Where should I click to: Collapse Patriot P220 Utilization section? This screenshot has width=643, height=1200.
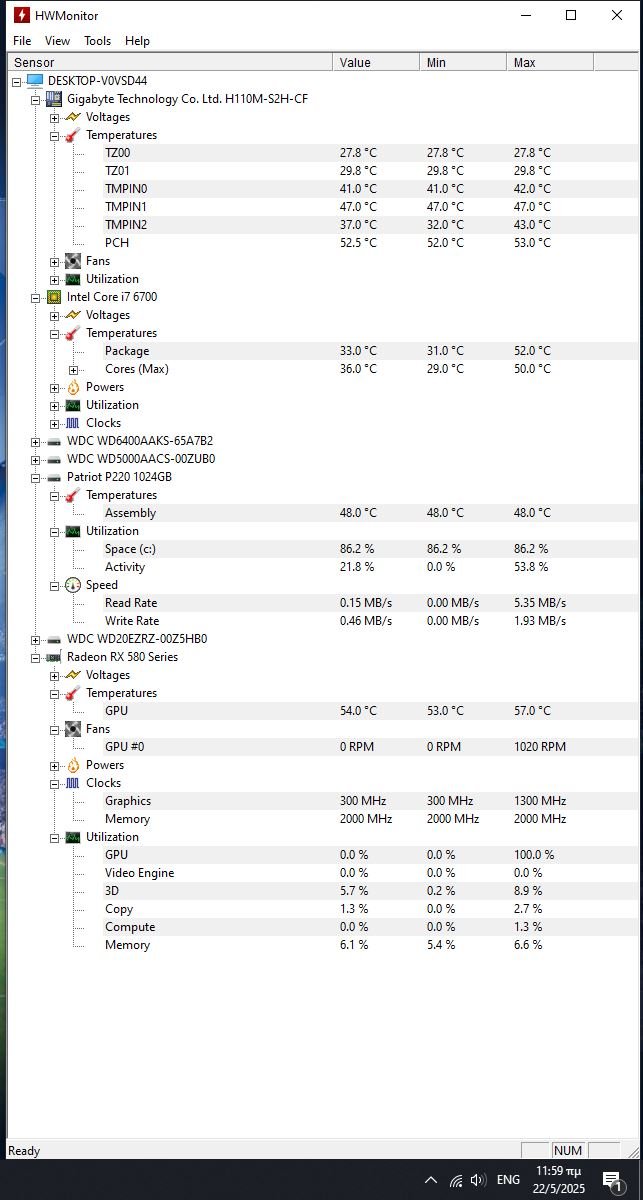coord(54,531)
